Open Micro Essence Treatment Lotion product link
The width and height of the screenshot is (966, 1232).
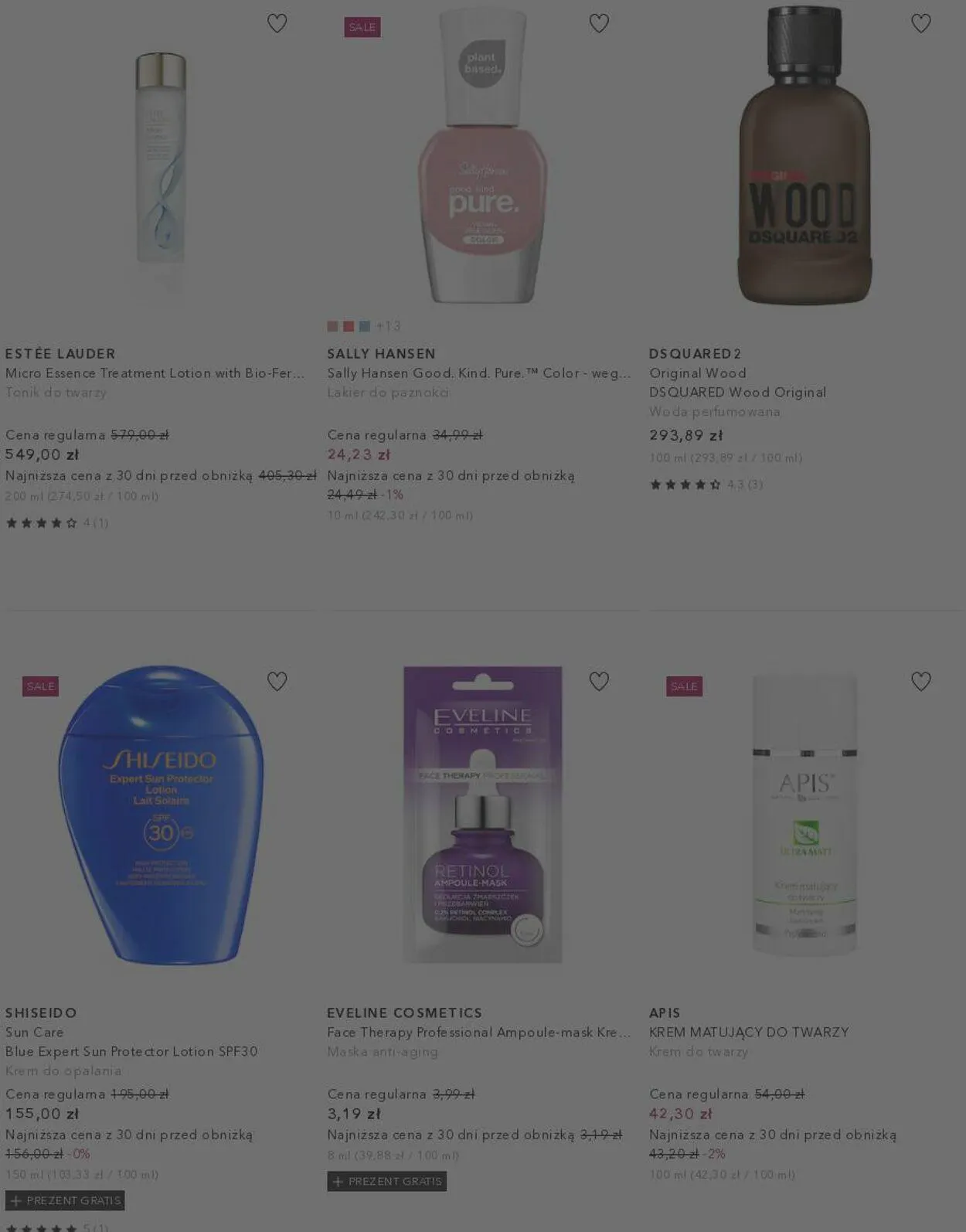[x=155, y=373]
